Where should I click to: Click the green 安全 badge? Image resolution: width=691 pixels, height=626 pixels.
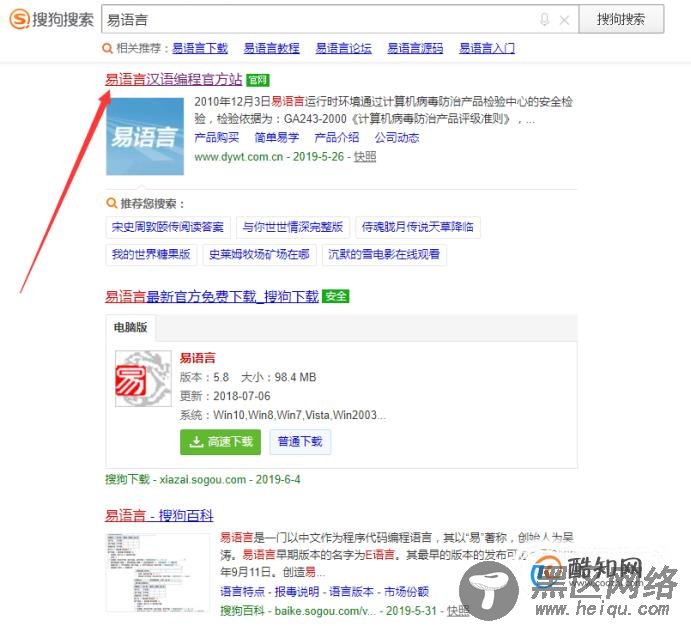click(x=336, y=296)
